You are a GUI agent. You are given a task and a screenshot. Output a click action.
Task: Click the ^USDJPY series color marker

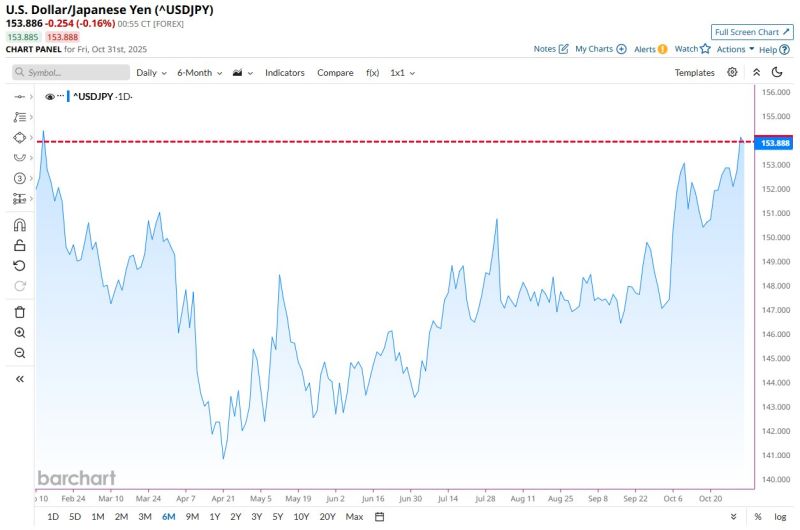pos(68,96)
